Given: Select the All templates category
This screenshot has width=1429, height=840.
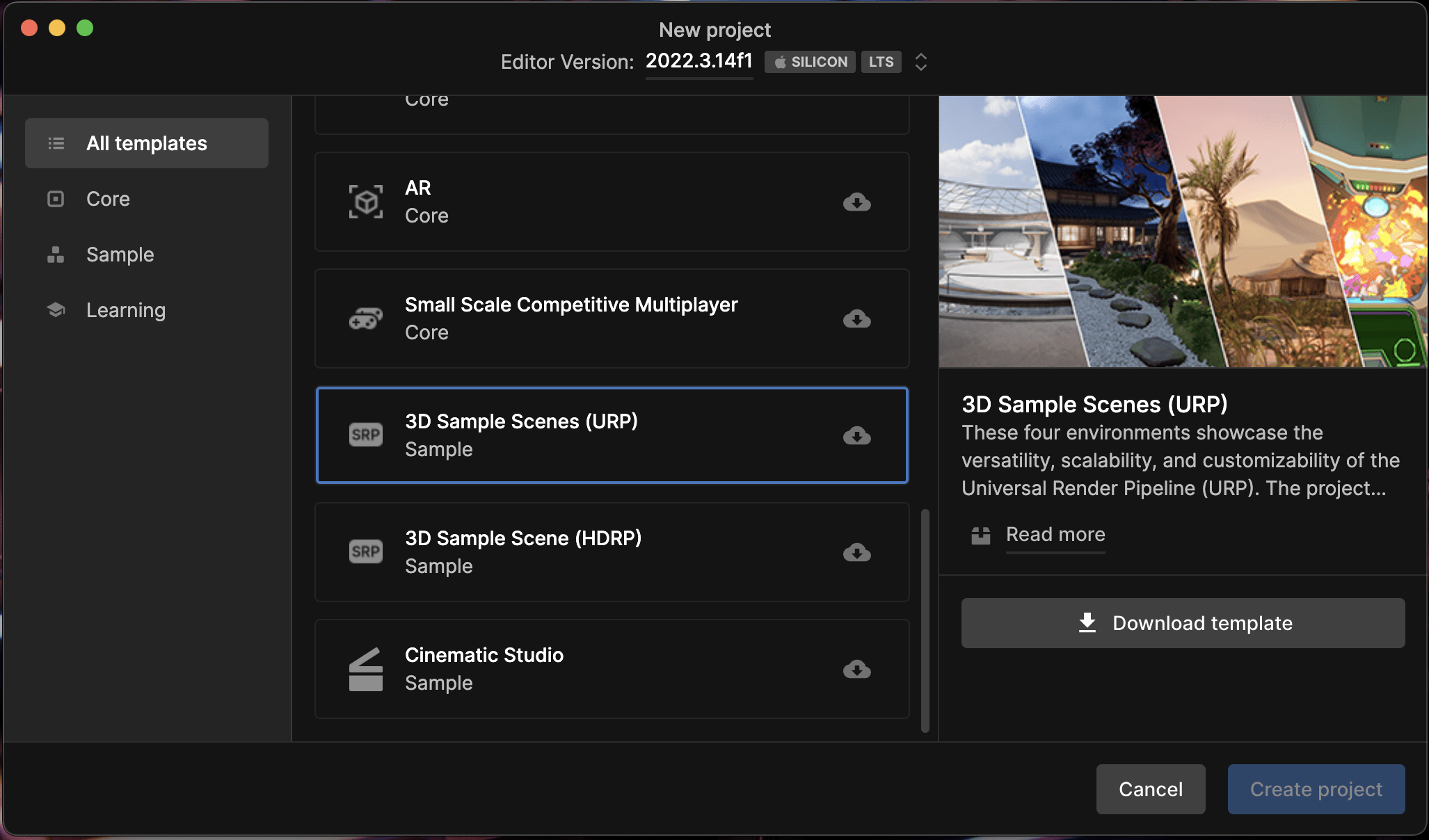Looking at the screenshot, I should tap(147, 143).
